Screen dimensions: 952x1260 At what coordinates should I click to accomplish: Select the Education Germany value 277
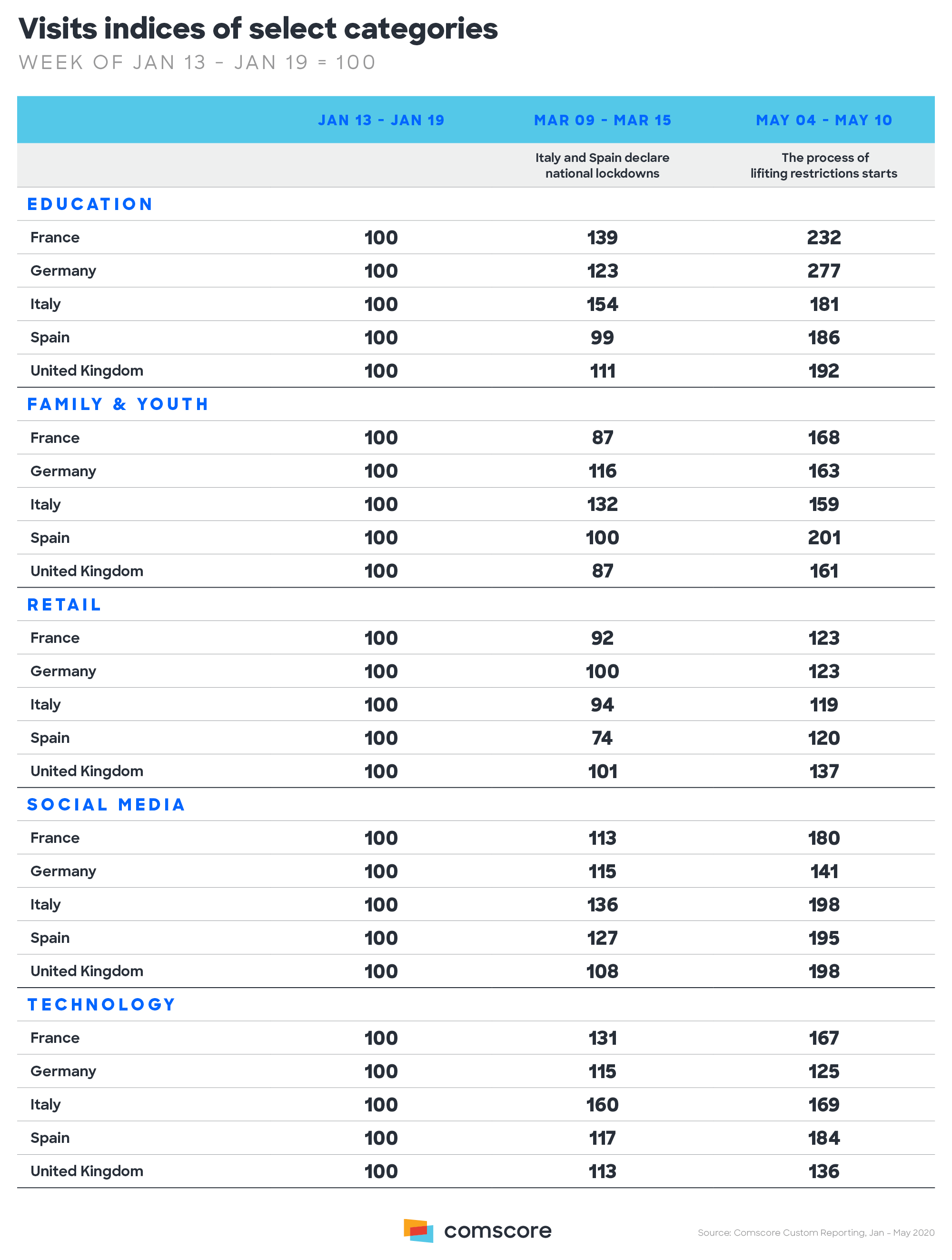(824, 270)
